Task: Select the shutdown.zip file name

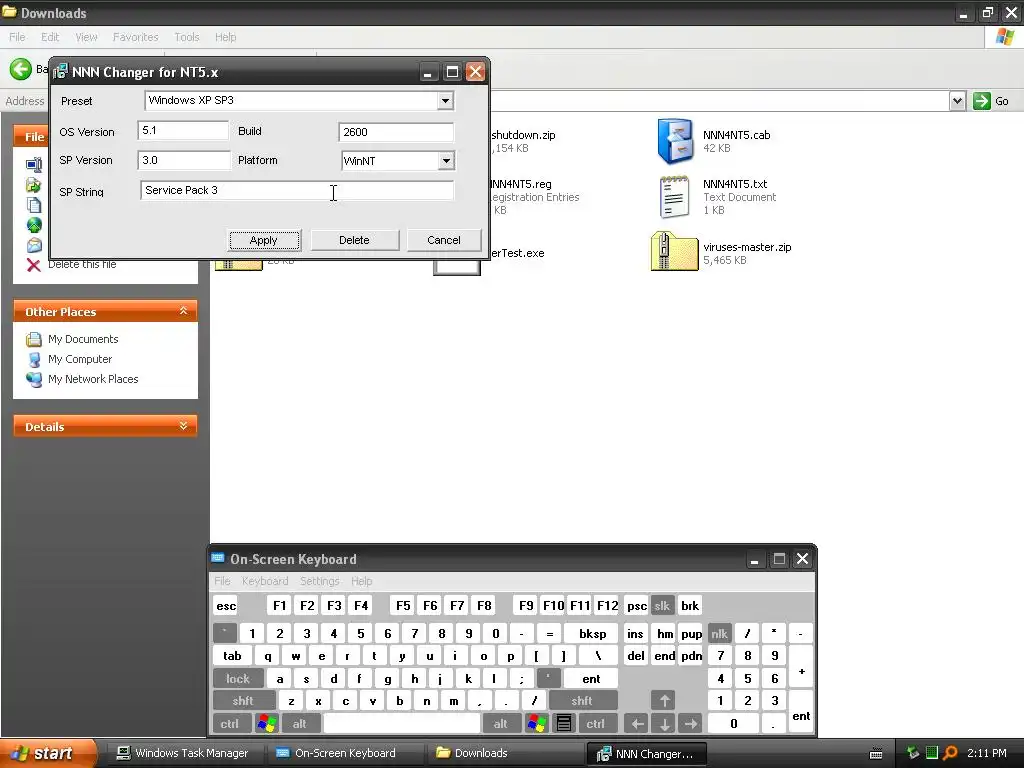Action: 523,135
